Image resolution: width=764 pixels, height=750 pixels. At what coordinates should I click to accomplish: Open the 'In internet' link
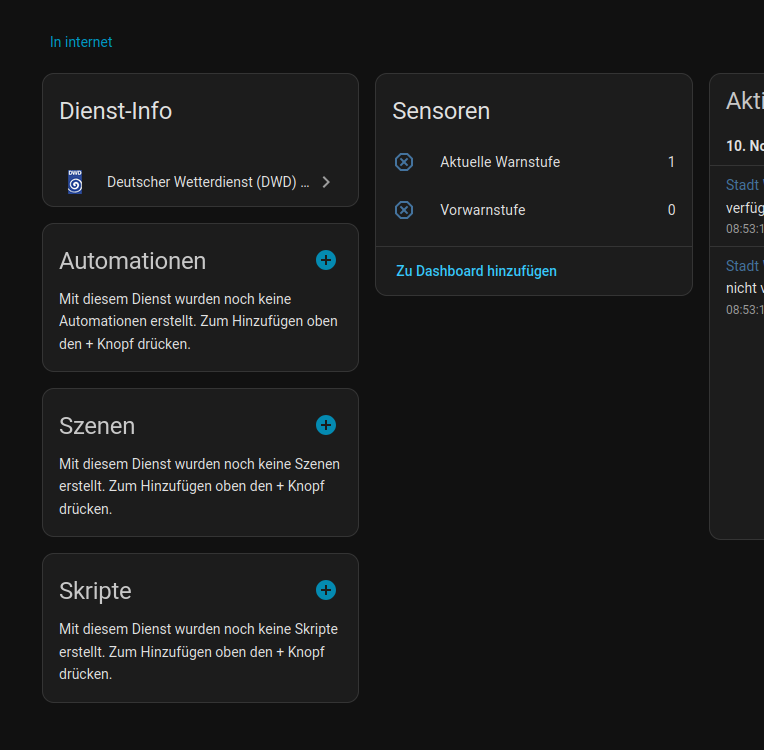click(x=81, y=42)
